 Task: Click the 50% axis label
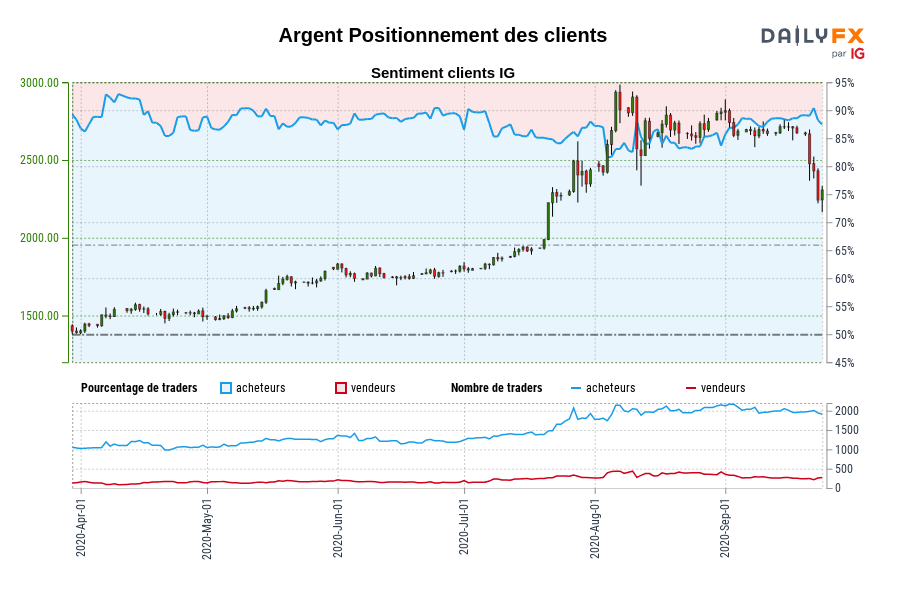point(844,335)
